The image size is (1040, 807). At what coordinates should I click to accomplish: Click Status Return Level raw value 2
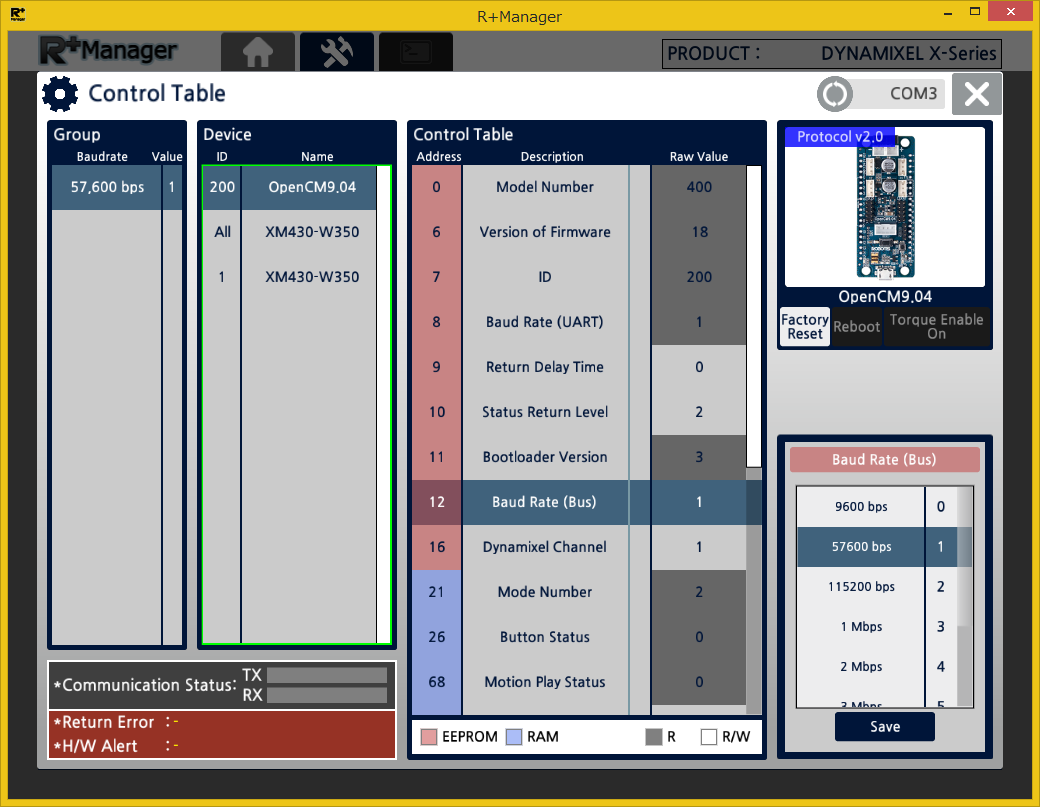pyautogui.click(x=699, y=412)
